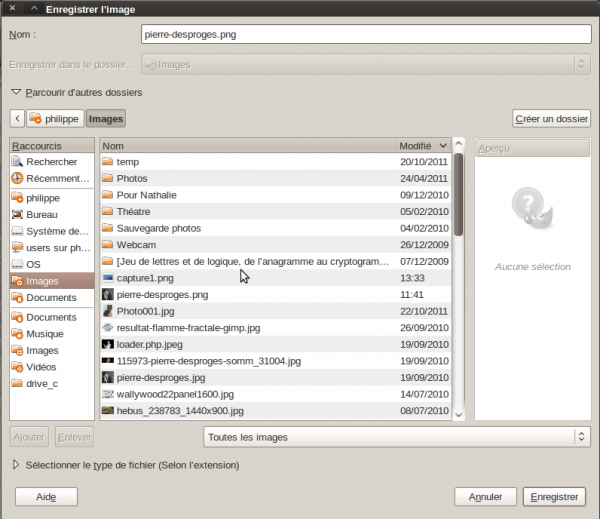
Task: Click the Bureau desktop icon
Action: point(17,214)
